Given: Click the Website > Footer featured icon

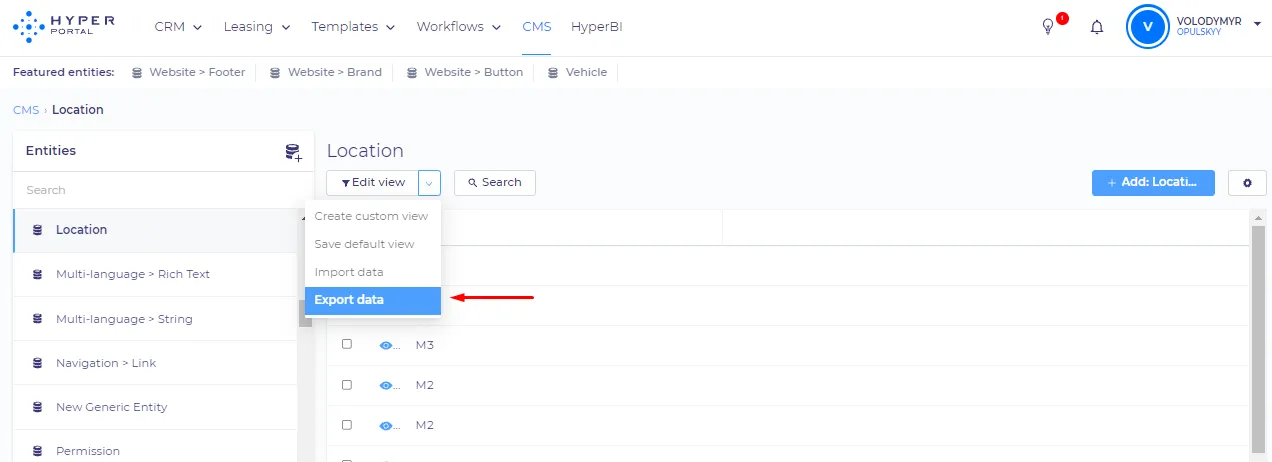Looking at the screenshot, I should click(x=135, y=73).
